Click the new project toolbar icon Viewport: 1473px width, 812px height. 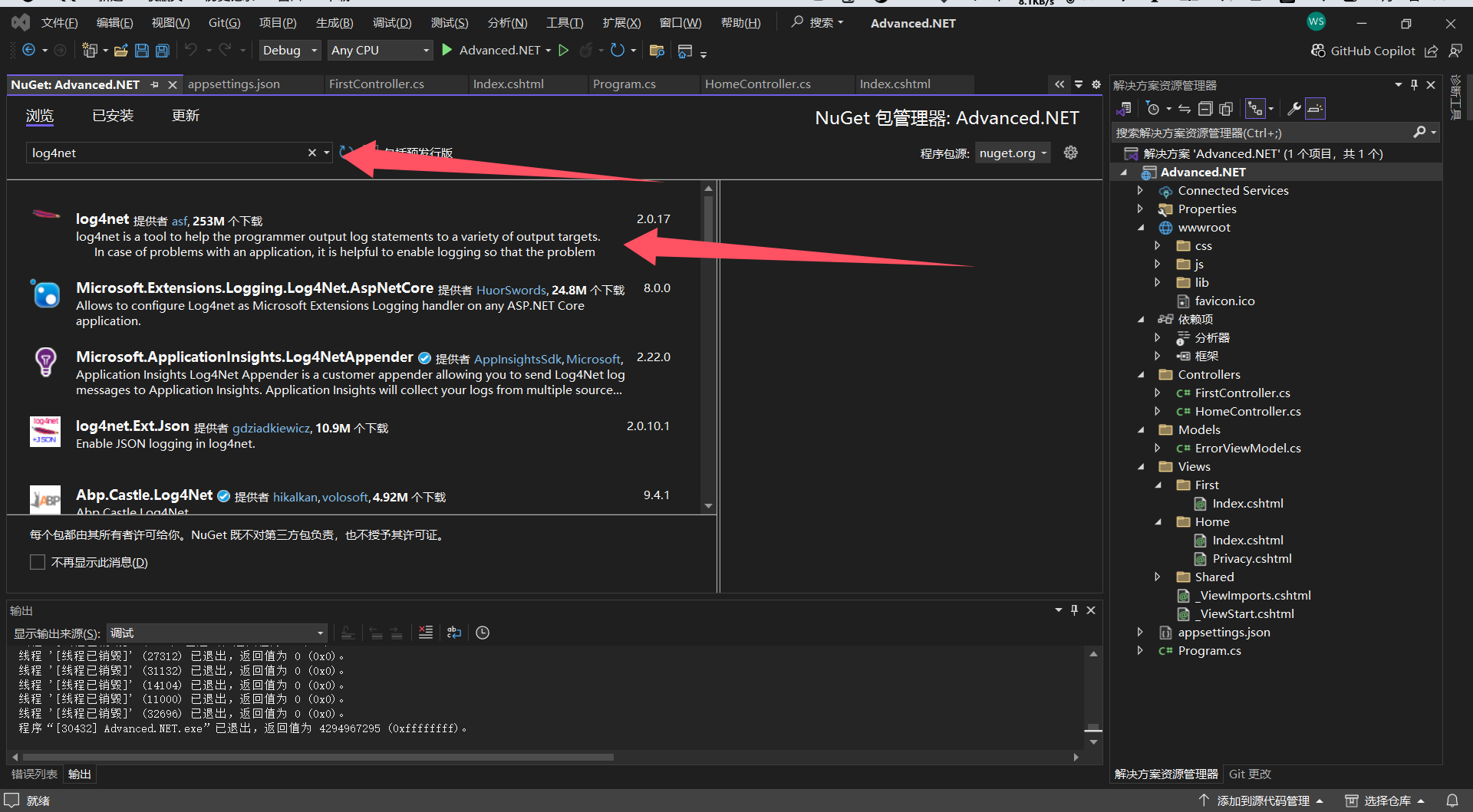pos(90,51)
